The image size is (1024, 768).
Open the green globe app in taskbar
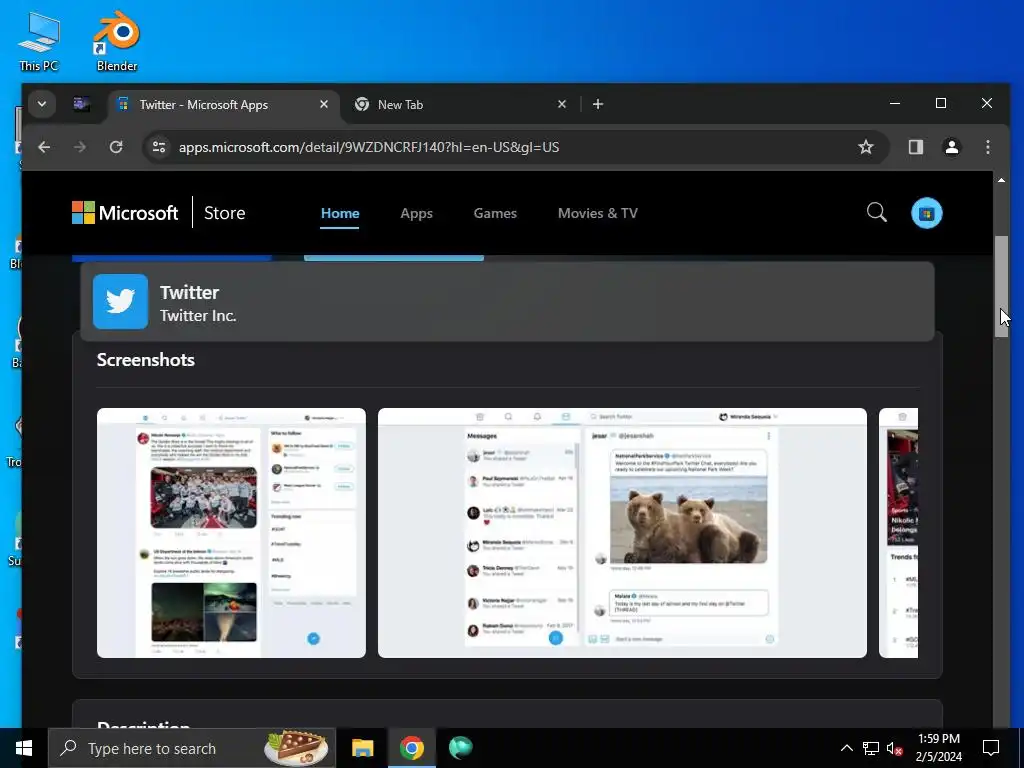(x=460, y=748)
